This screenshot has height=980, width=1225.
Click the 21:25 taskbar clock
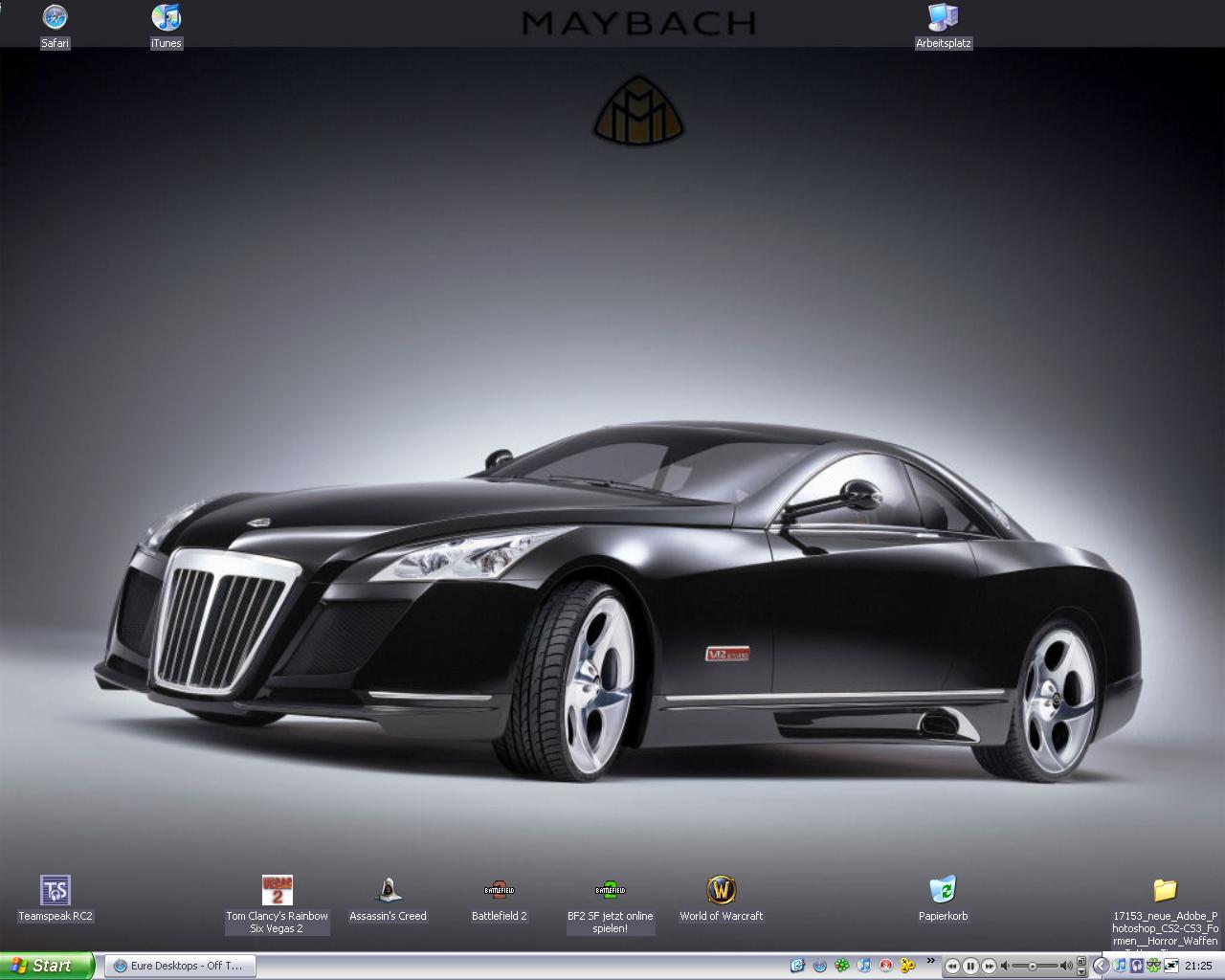click(1198, 967)
